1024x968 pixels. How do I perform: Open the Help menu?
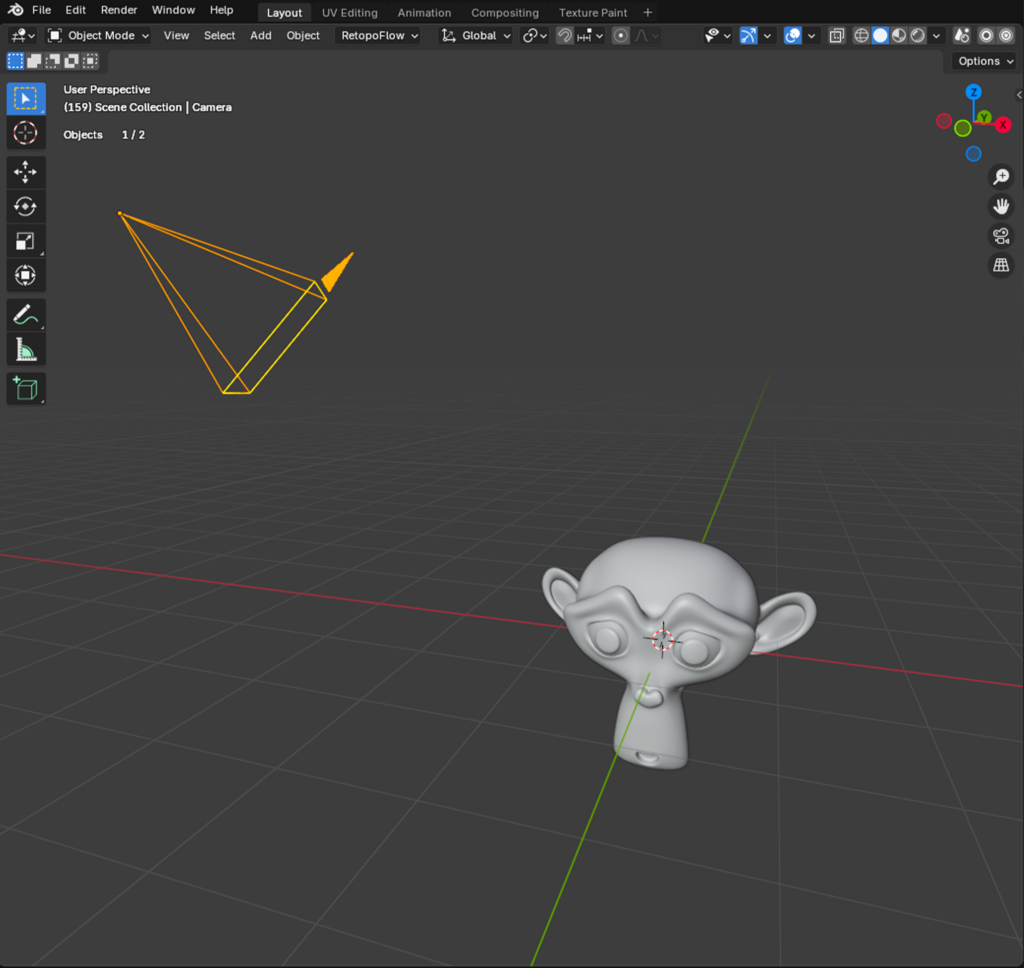click(221, 10)
